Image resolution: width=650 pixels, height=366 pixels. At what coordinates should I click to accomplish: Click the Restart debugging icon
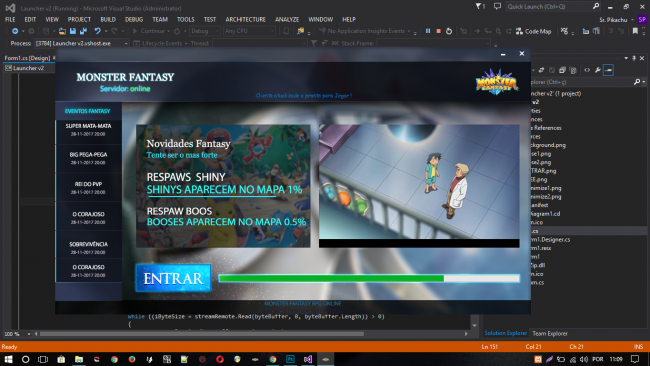449,31
